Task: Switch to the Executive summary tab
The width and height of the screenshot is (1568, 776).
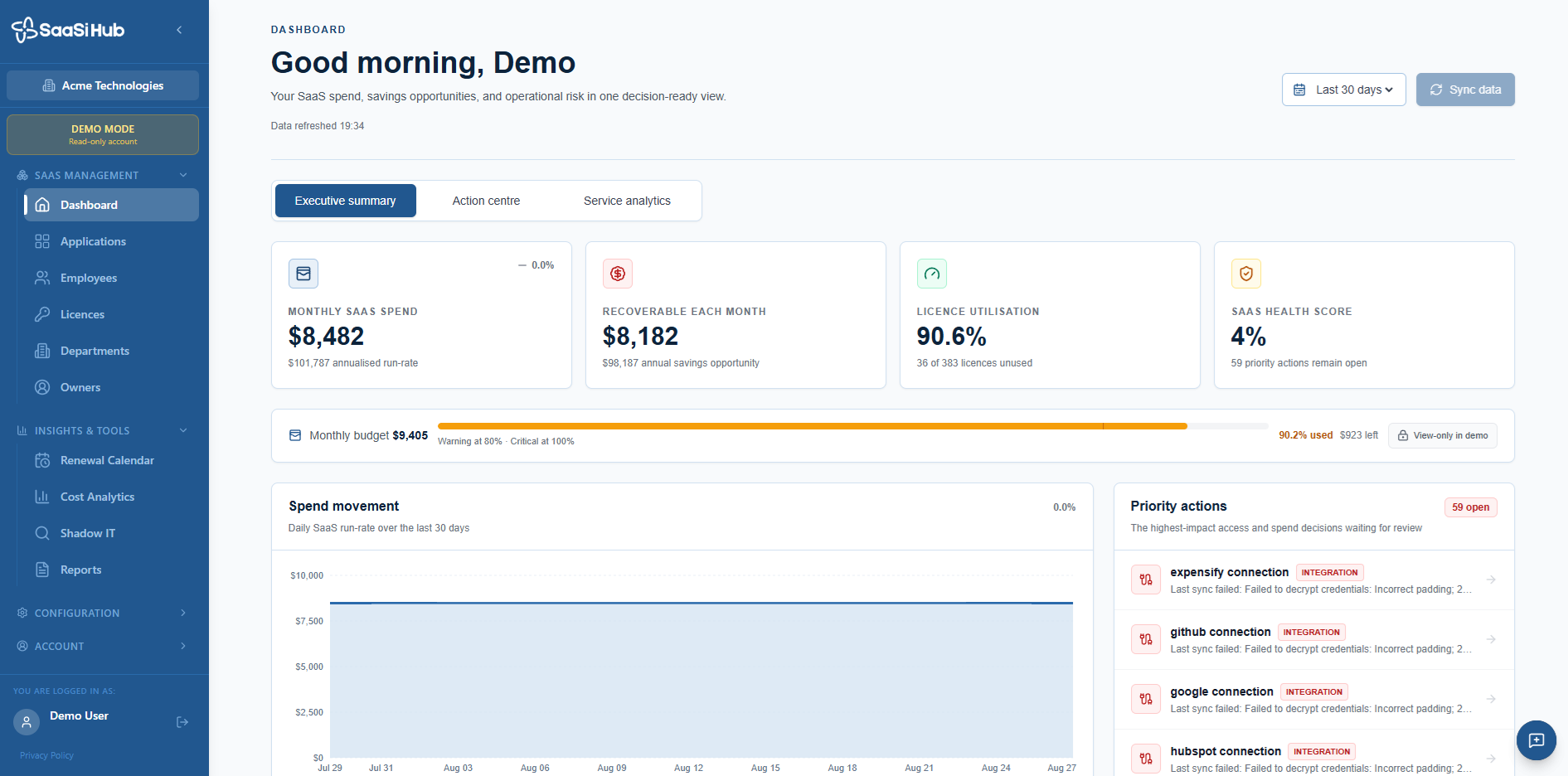Action: (346, 201)
